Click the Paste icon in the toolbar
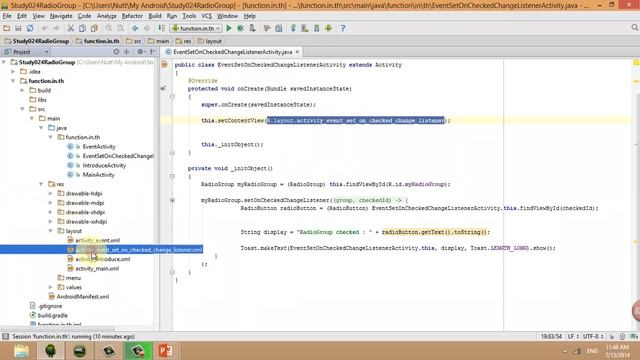 click(x=94, y=28)
